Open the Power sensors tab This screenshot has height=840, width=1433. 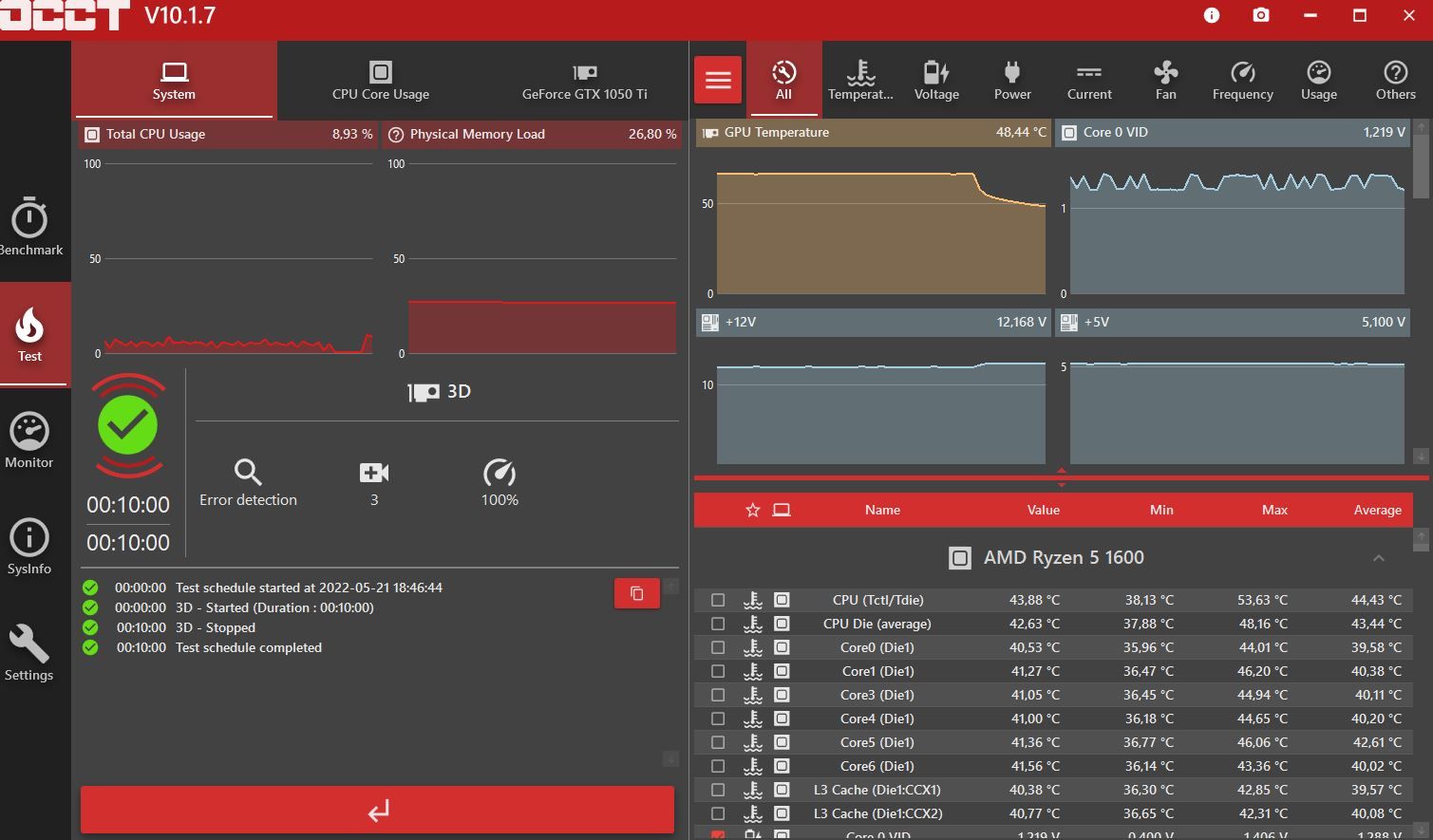[x=1012, y=80]
